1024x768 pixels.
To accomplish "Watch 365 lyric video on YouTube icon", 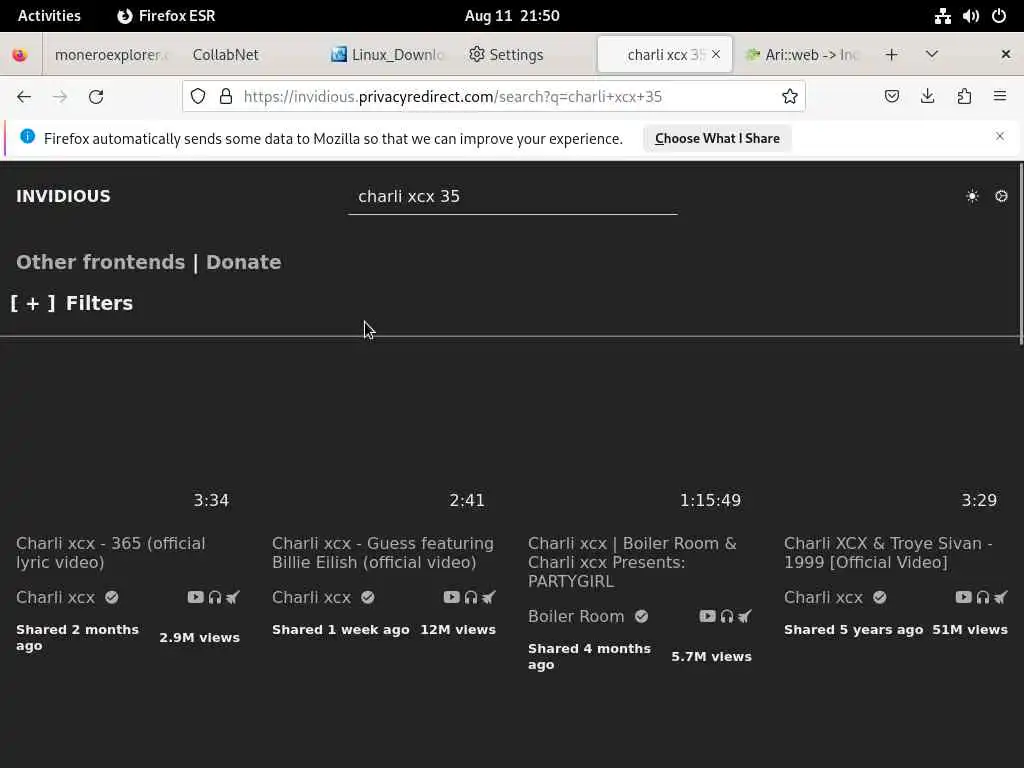I will [195, 597].
